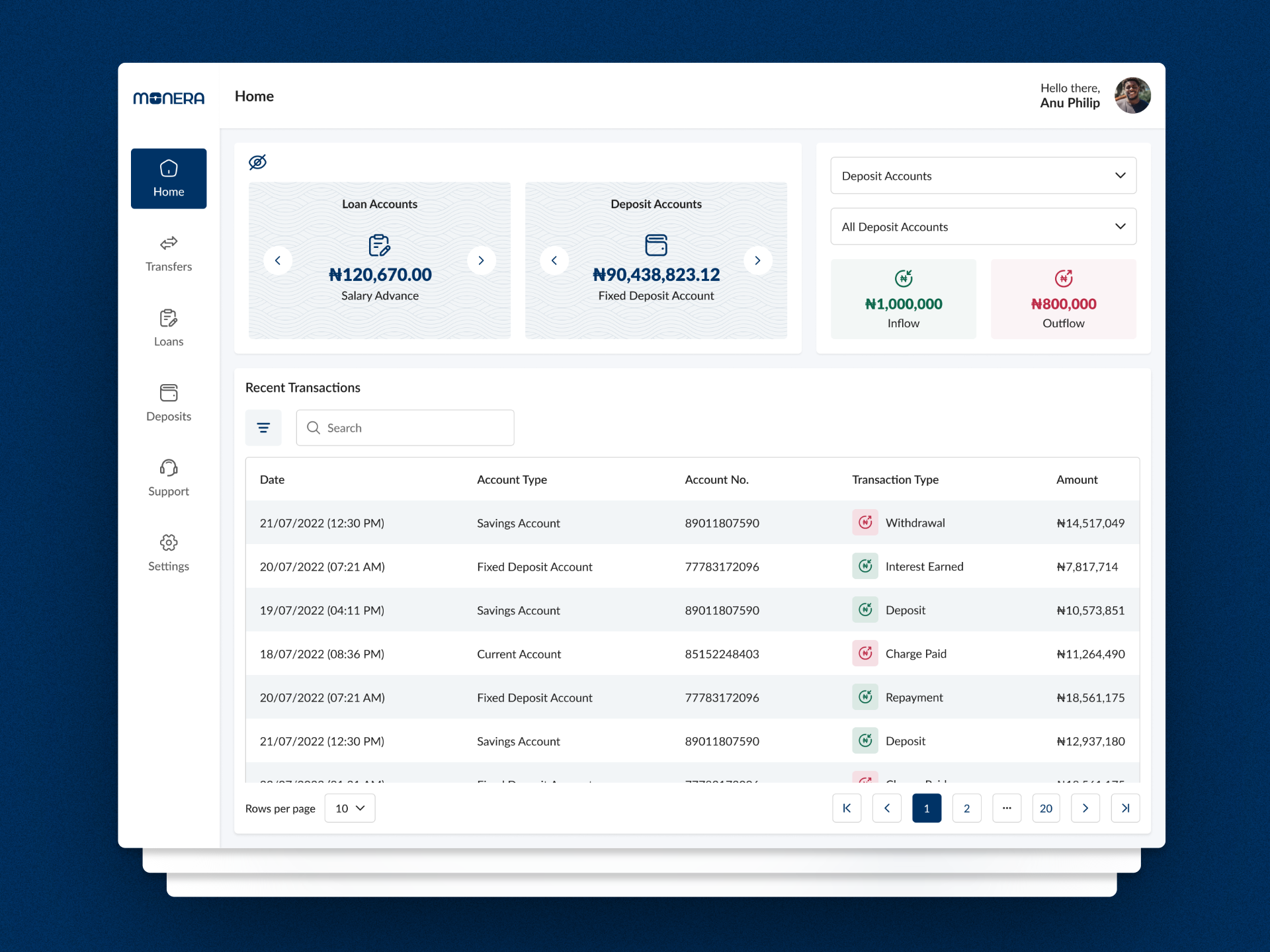Open Deposits in the sidebar
Screen dimensions: 1270x952
[x=169, y=403]
